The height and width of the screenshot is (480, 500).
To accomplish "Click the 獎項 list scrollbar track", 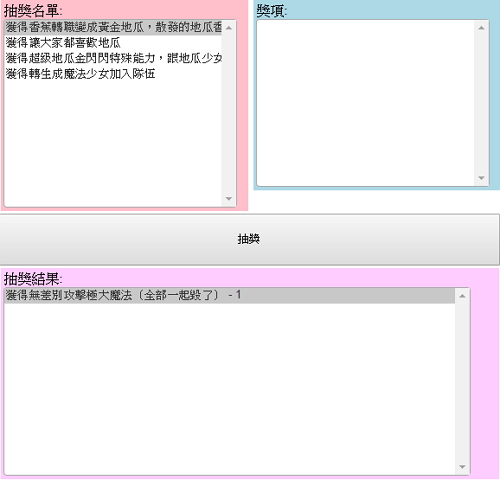I will 481,103.
